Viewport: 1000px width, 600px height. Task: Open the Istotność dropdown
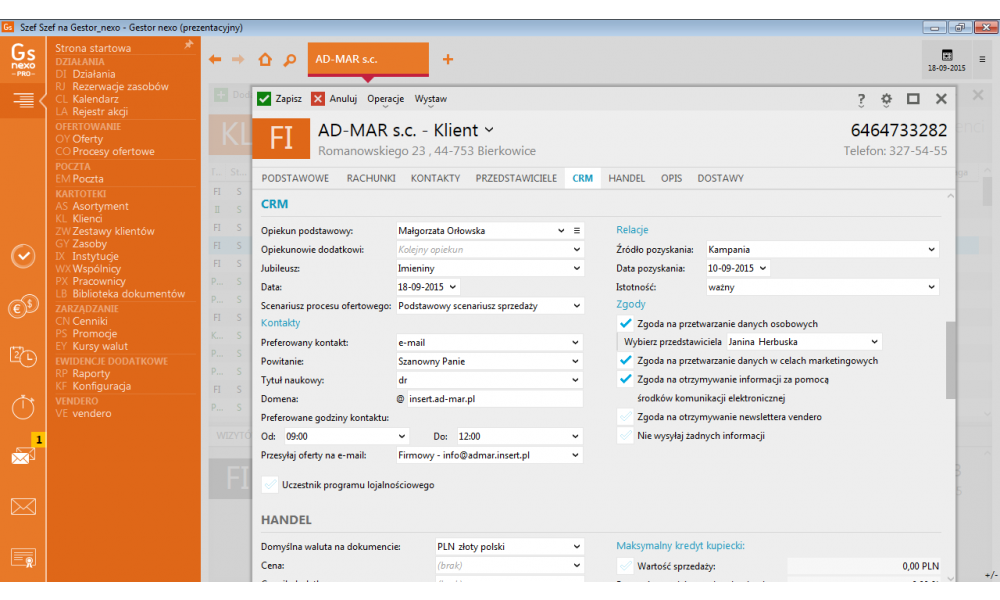(x=931, y=287)
